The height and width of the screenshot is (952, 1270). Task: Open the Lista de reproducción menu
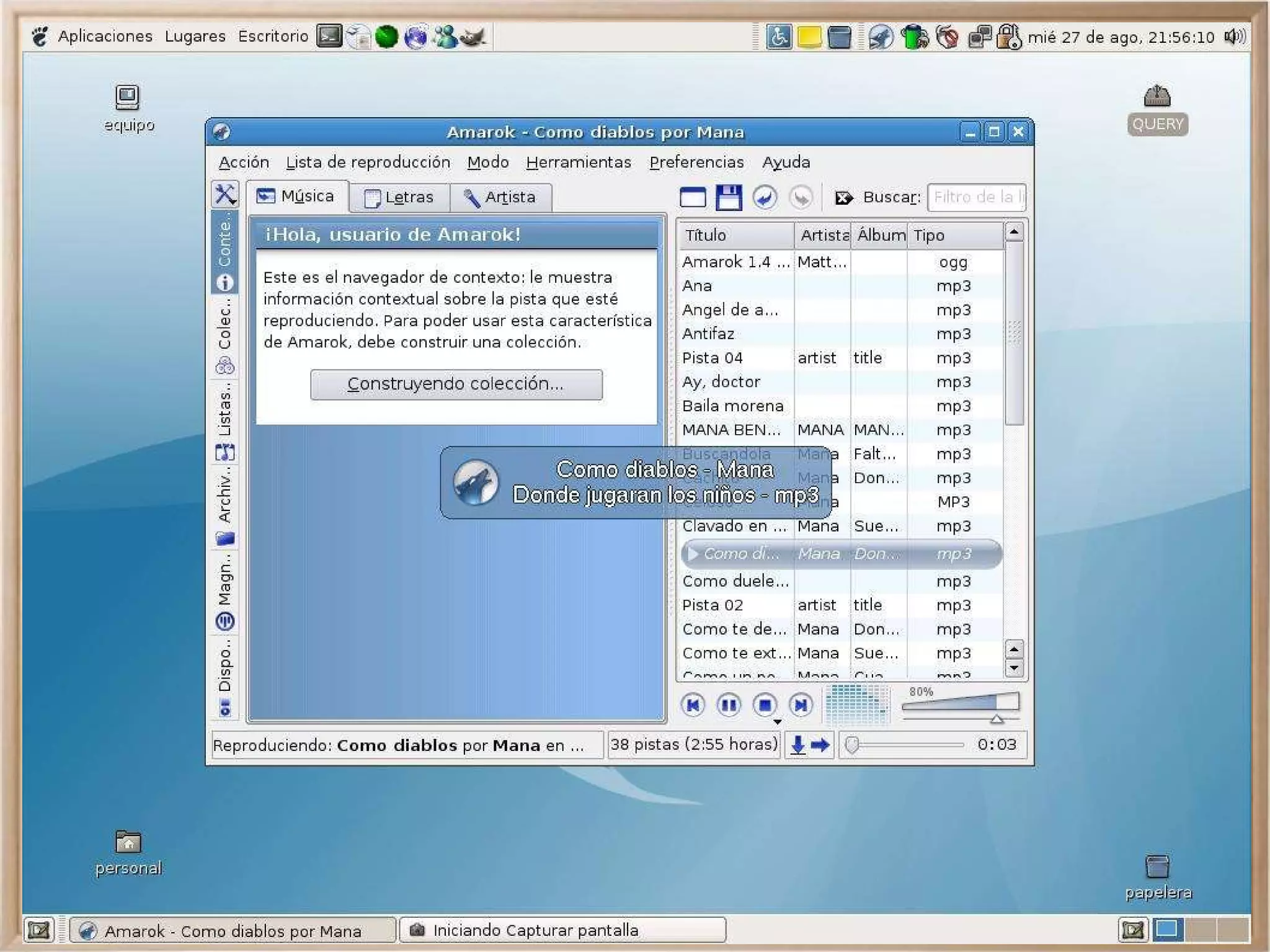[x=368, y=162]
